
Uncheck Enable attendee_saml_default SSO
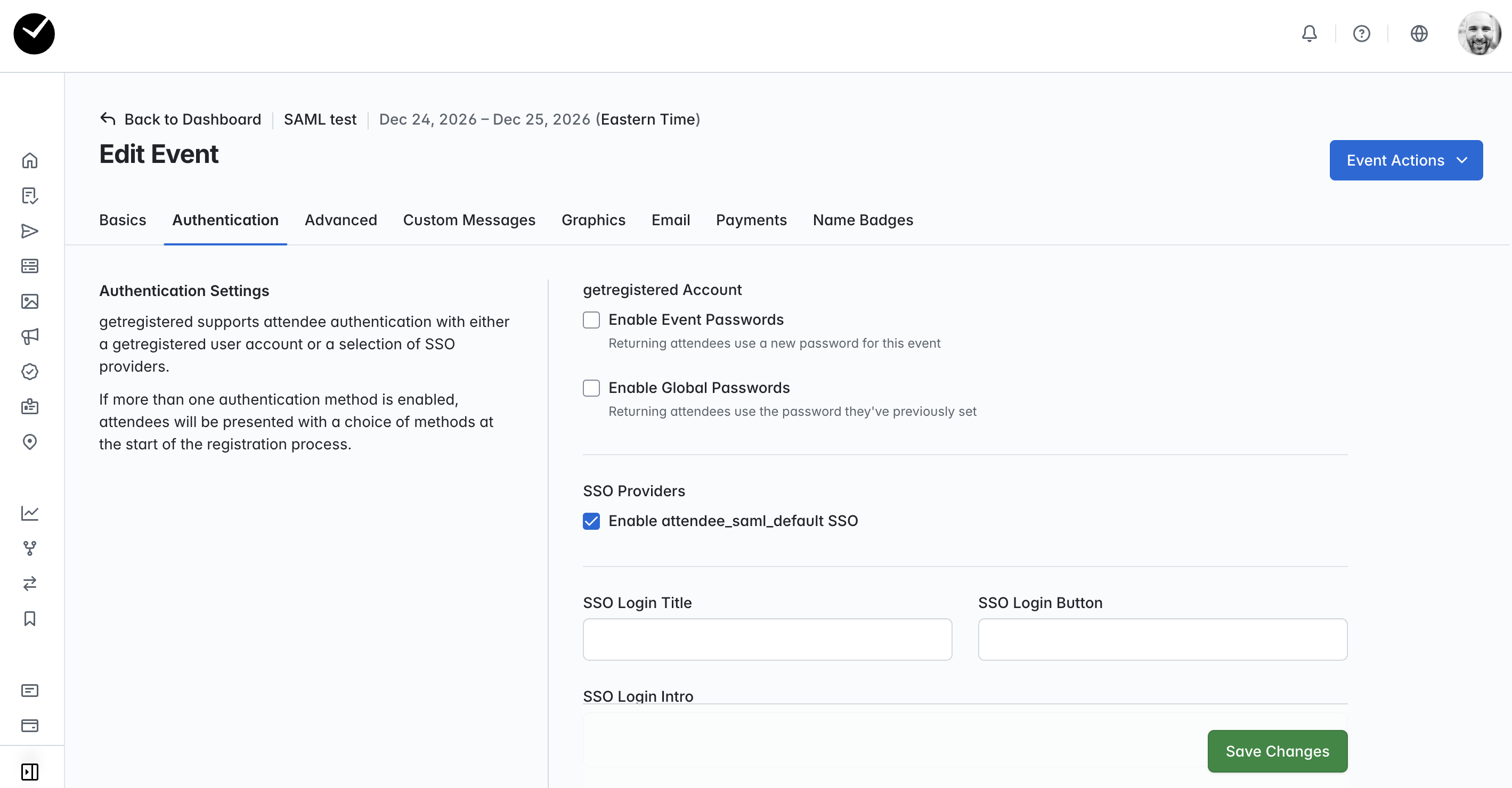pyautogui.click(x=591, y=521)
